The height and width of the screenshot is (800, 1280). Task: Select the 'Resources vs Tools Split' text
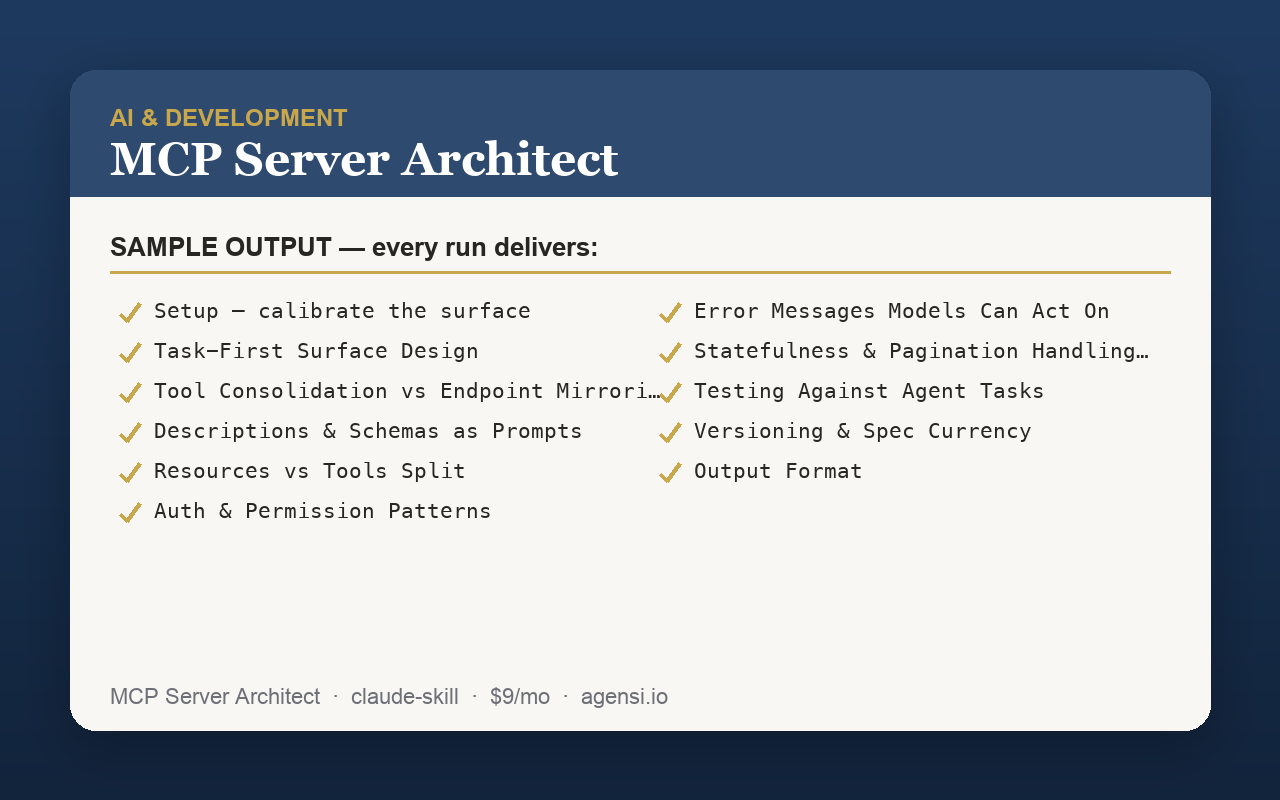click(310, 471)
